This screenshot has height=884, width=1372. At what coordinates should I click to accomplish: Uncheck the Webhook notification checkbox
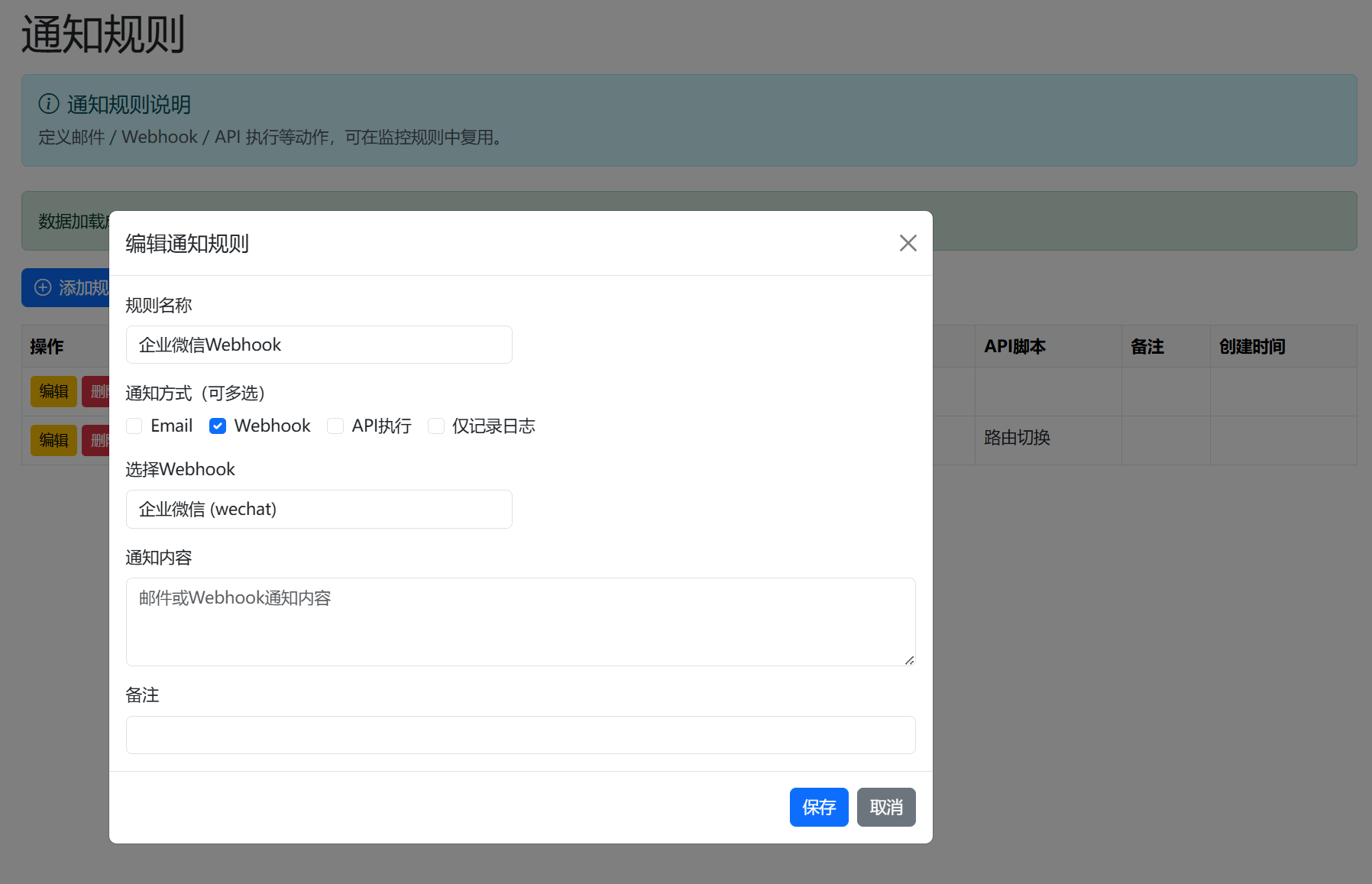[218, 426]
